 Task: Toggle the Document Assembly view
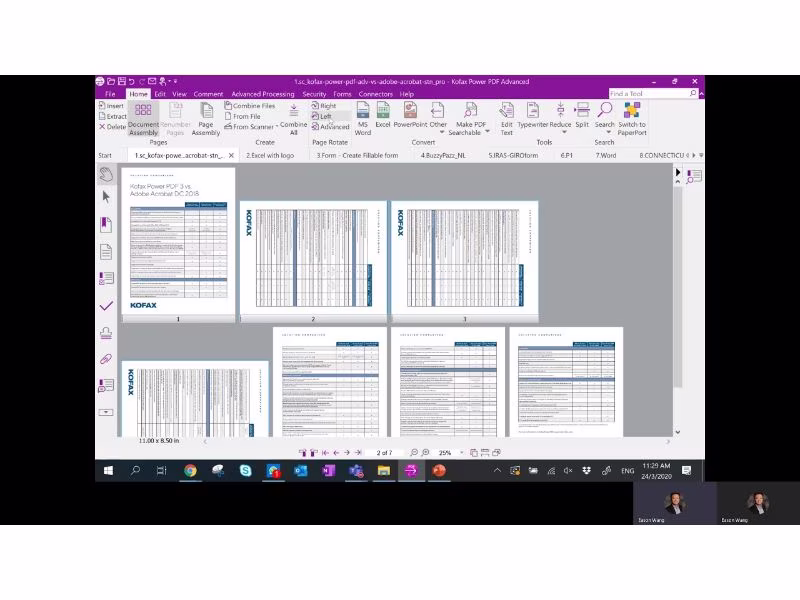pos(143,119)
